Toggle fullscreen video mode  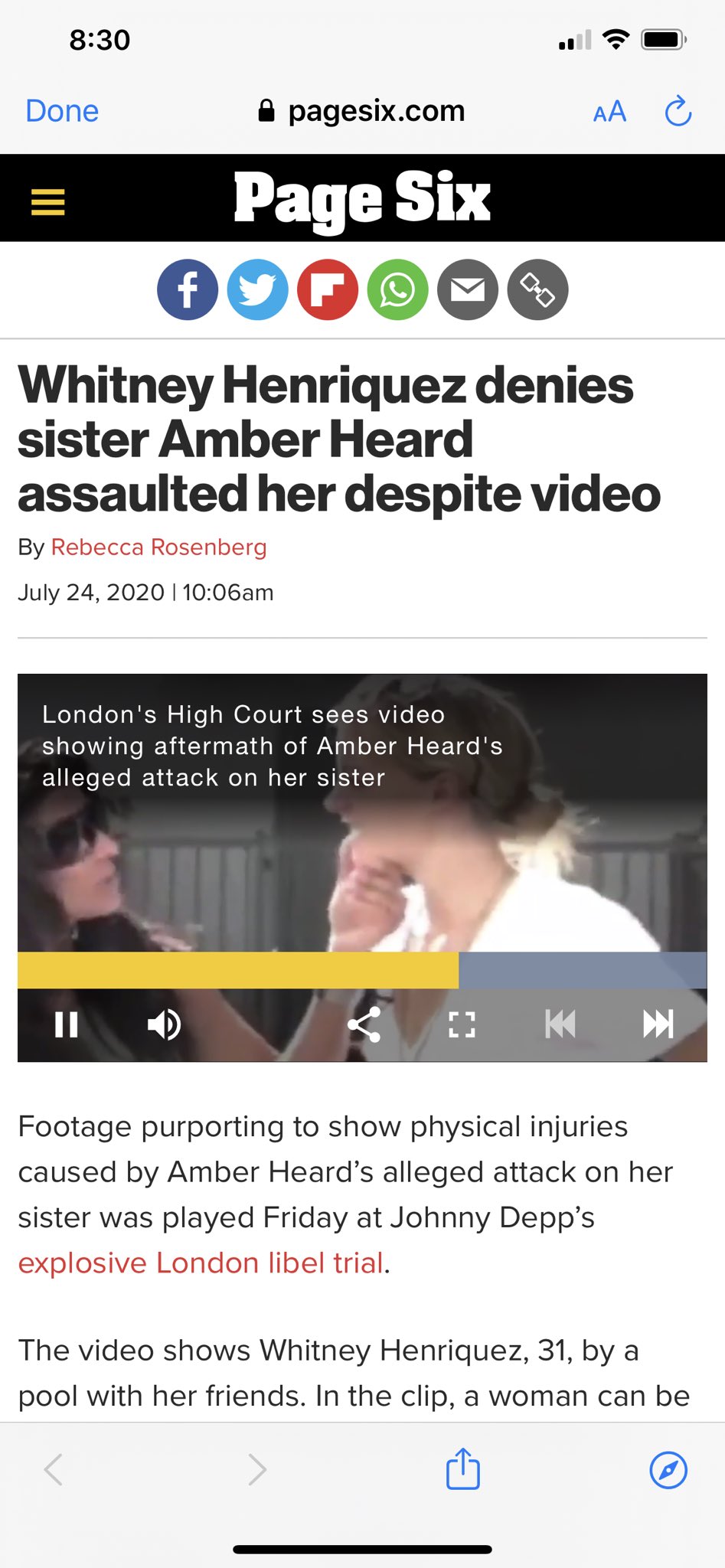462,1024
